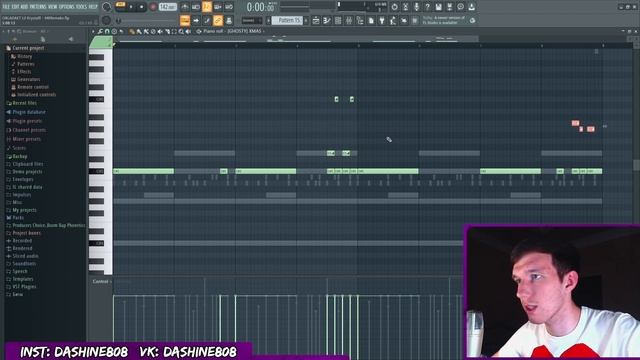Image resolution: width=640 pixels, height=360 pixels.
Task: Click the main pitch knob
Action: pyautogui.click(x=107, y=20)
